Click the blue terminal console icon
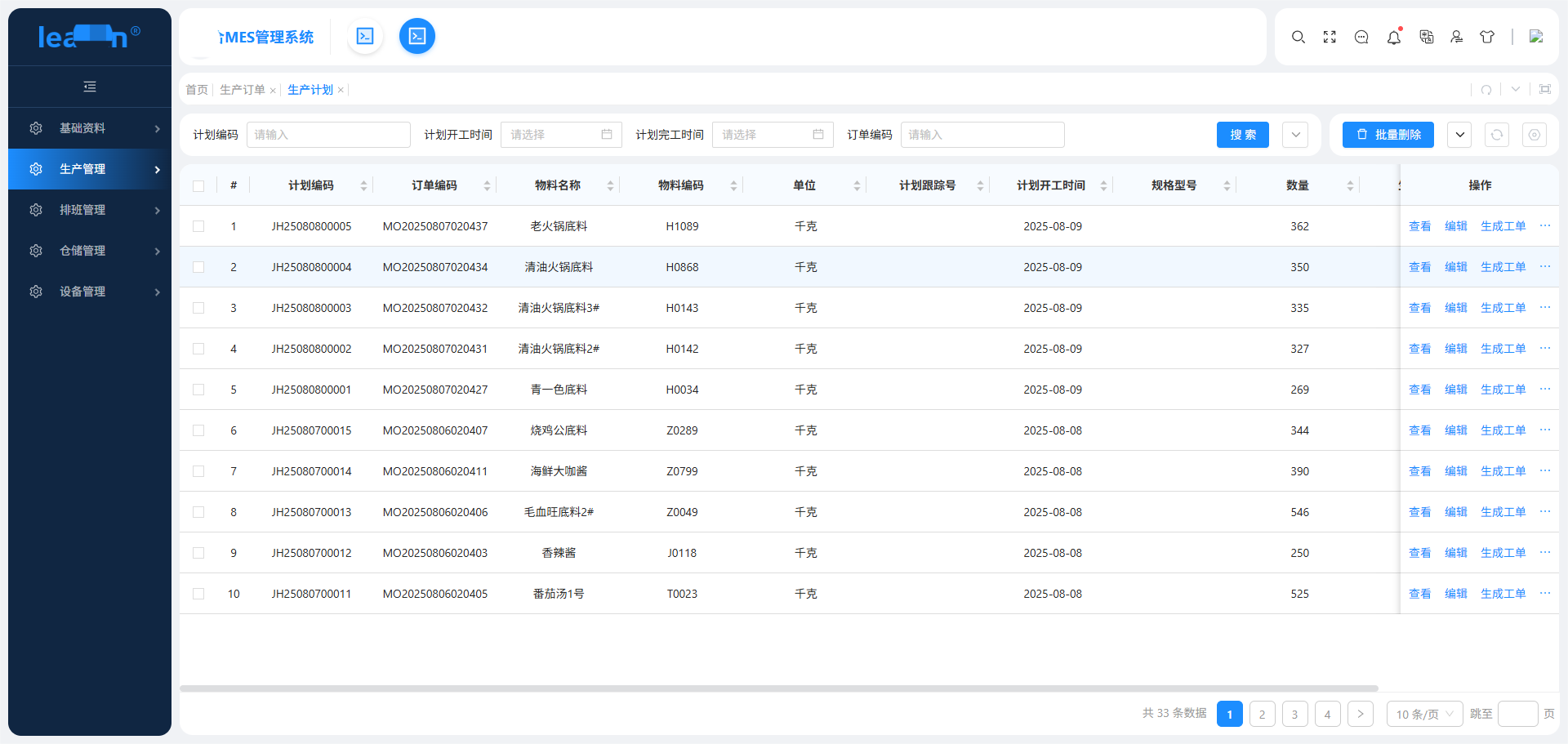 tap(417, 36)
